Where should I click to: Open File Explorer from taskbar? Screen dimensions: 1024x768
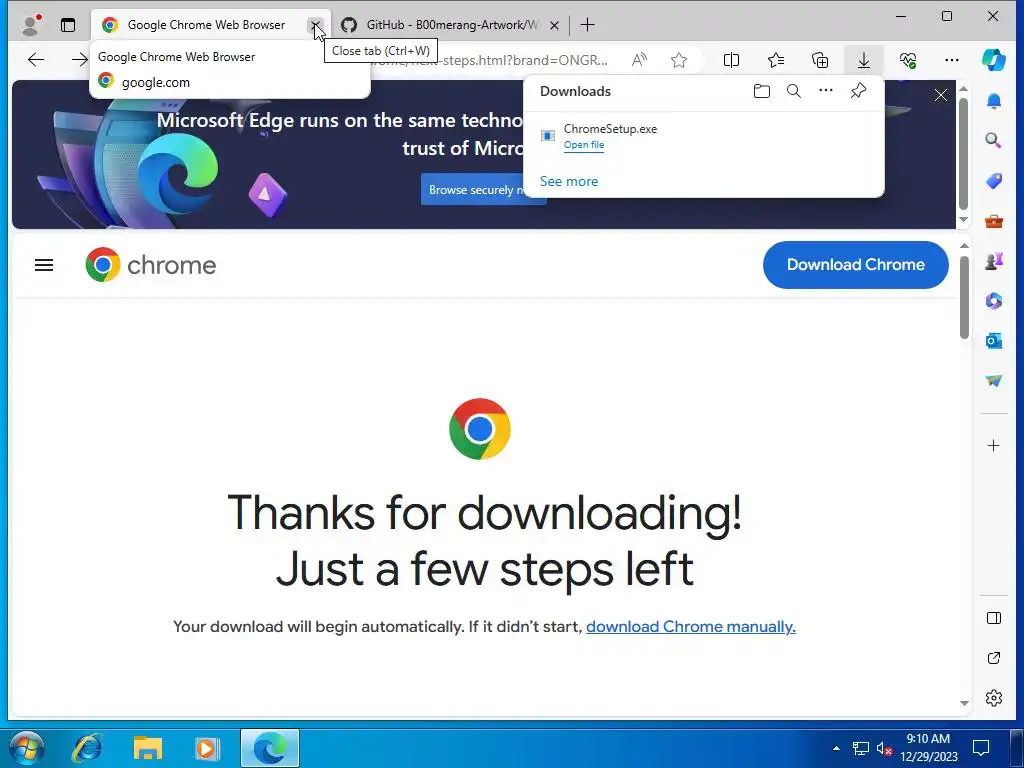point(148,748)
